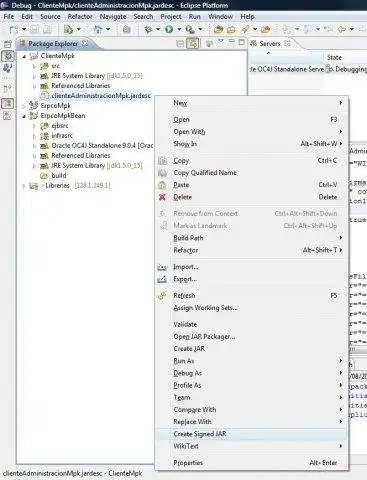This screenshot has height=480, width=367.
Task: Close the Package Explorer tab
Action: pos(85,43)
